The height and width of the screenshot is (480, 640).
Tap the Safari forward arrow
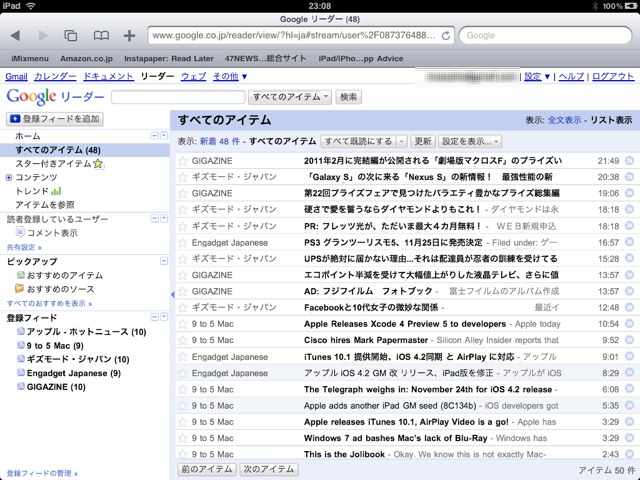(x=42, y=36)
